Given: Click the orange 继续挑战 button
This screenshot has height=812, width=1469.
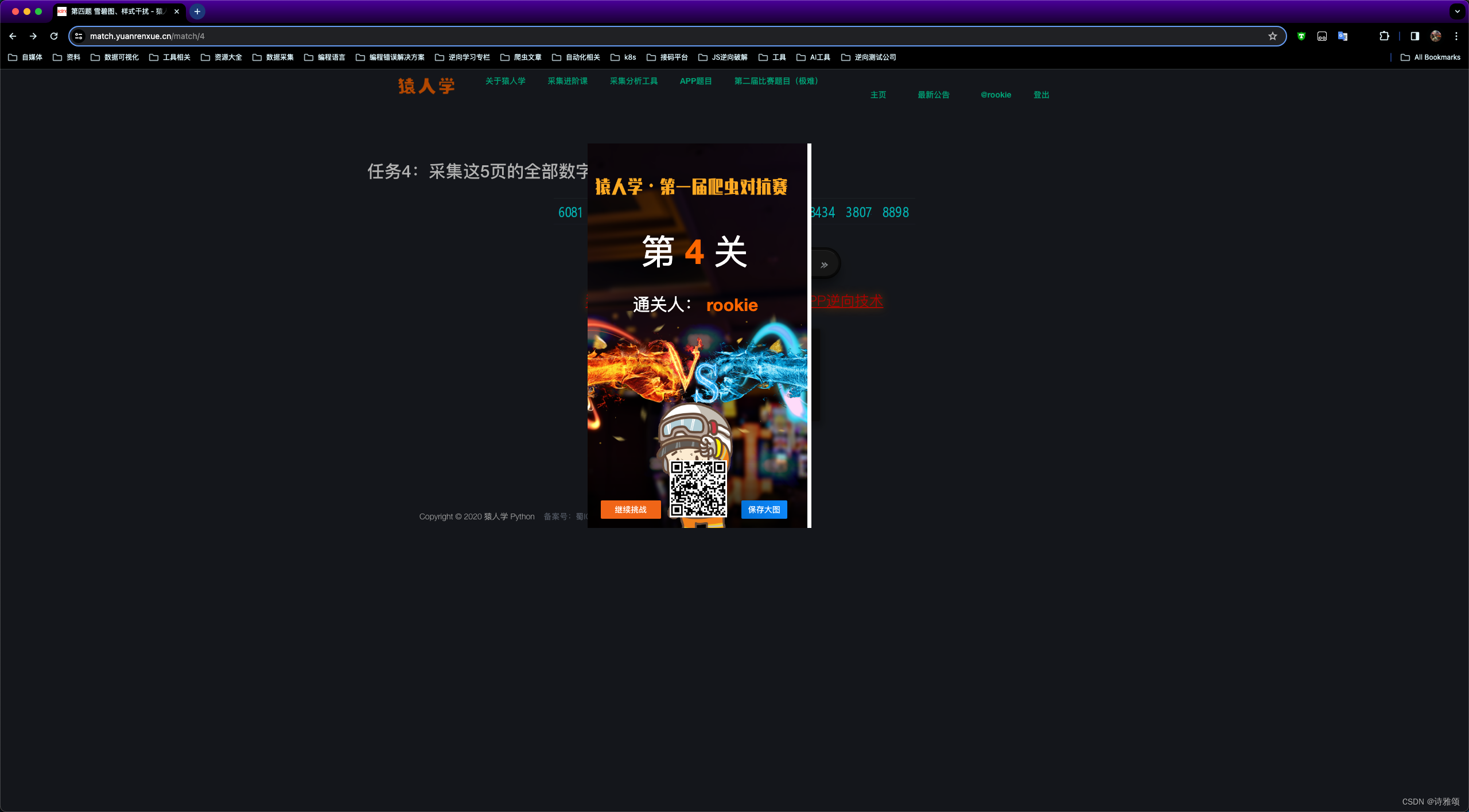Looking at the screenshot, I should click(631, 510).
